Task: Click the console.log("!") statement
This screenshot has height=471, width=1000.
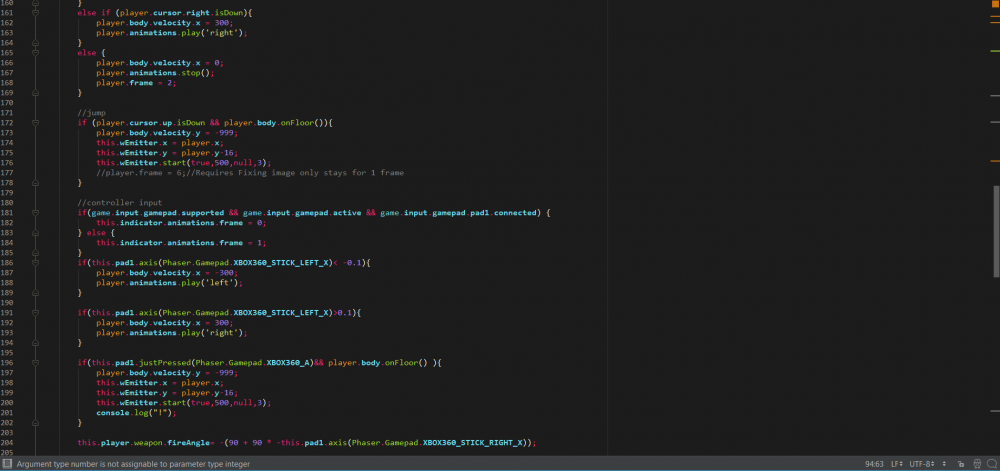Action: click(x=136, y=412)
